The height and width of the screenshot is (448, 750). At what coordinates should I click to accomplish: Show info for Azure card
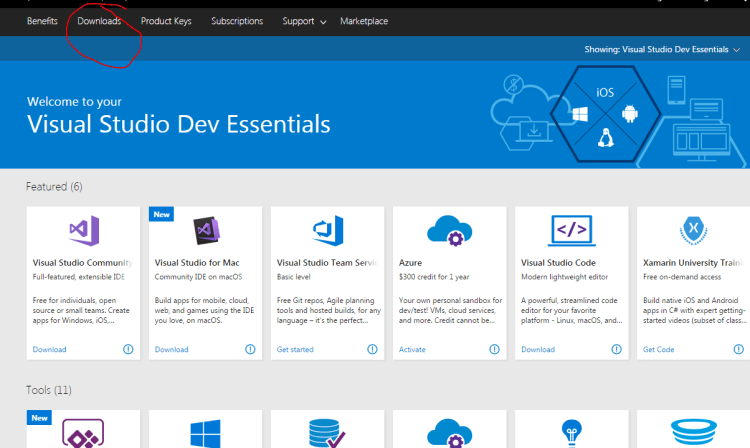(x=494, y=349)
